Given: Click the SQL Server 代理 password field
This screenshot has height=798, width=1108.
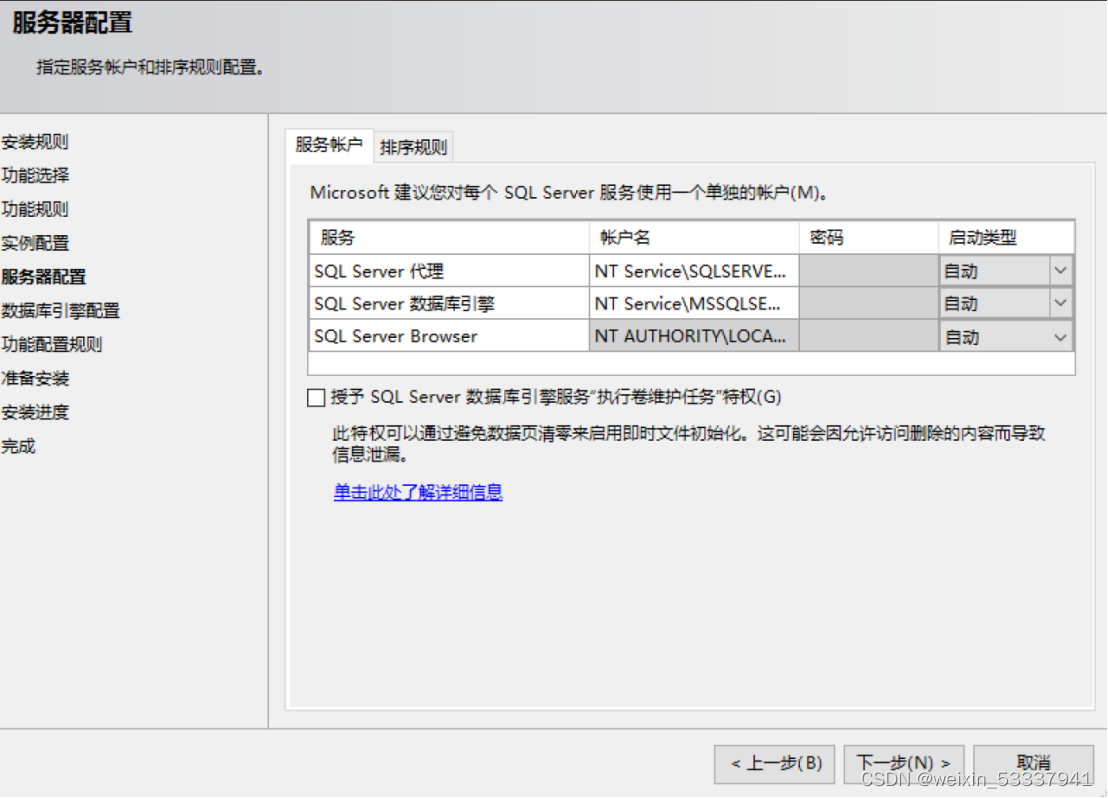Looking at the screenshot, I should point(868,271).
